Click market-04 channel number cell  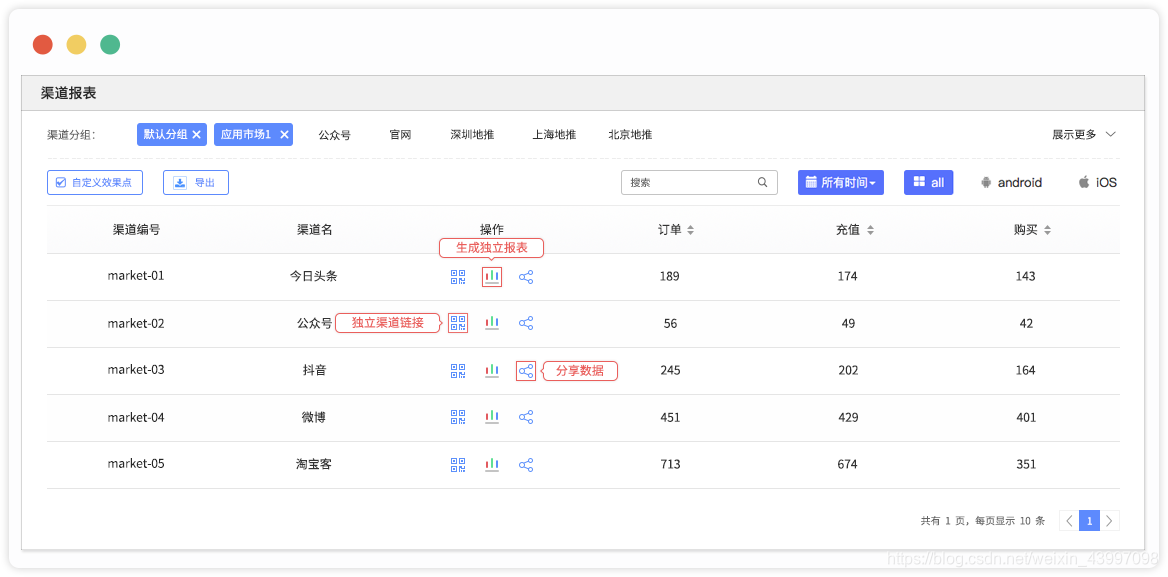coord(136,418)
